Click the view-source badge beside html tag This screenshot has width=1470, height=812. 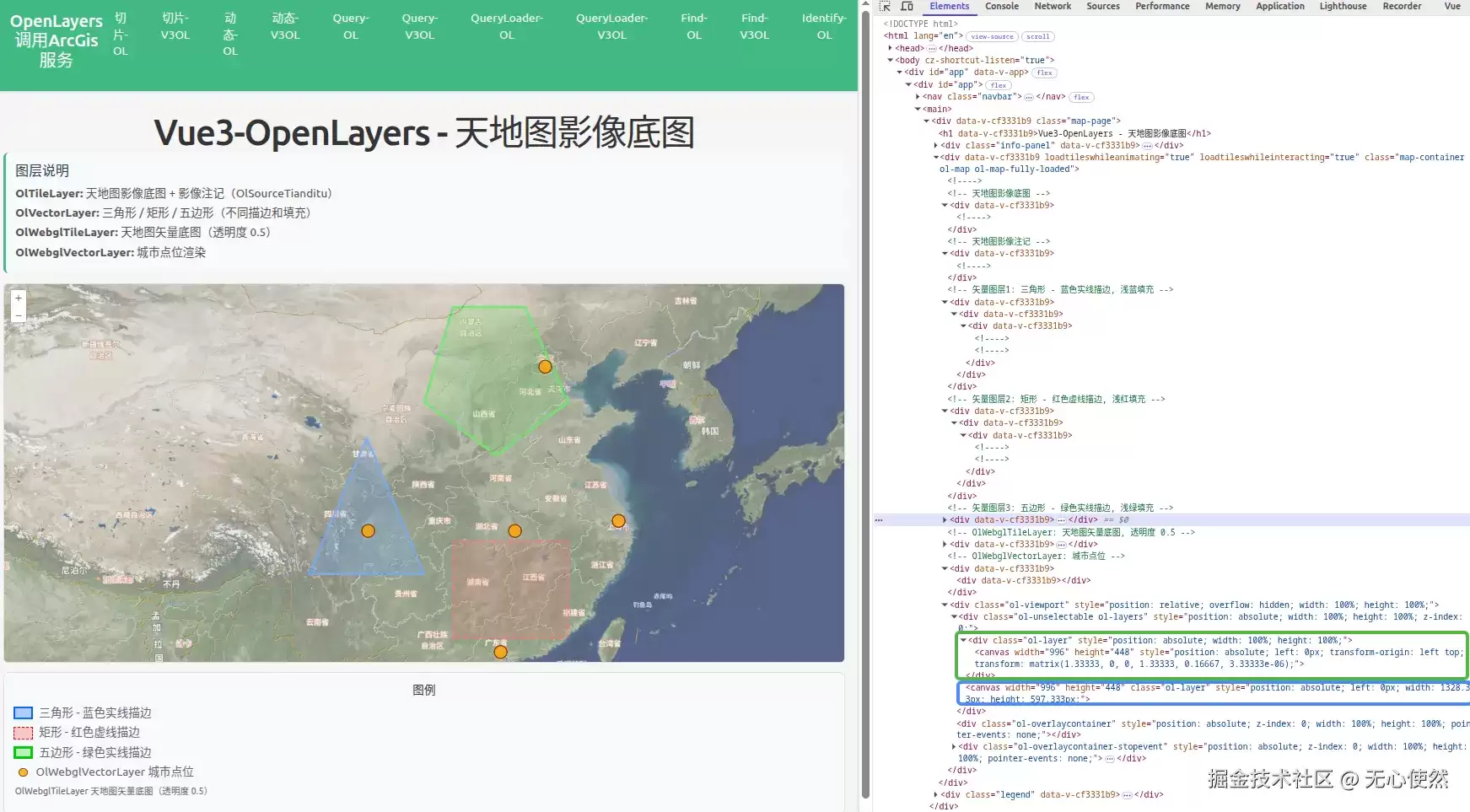[992, 36]
